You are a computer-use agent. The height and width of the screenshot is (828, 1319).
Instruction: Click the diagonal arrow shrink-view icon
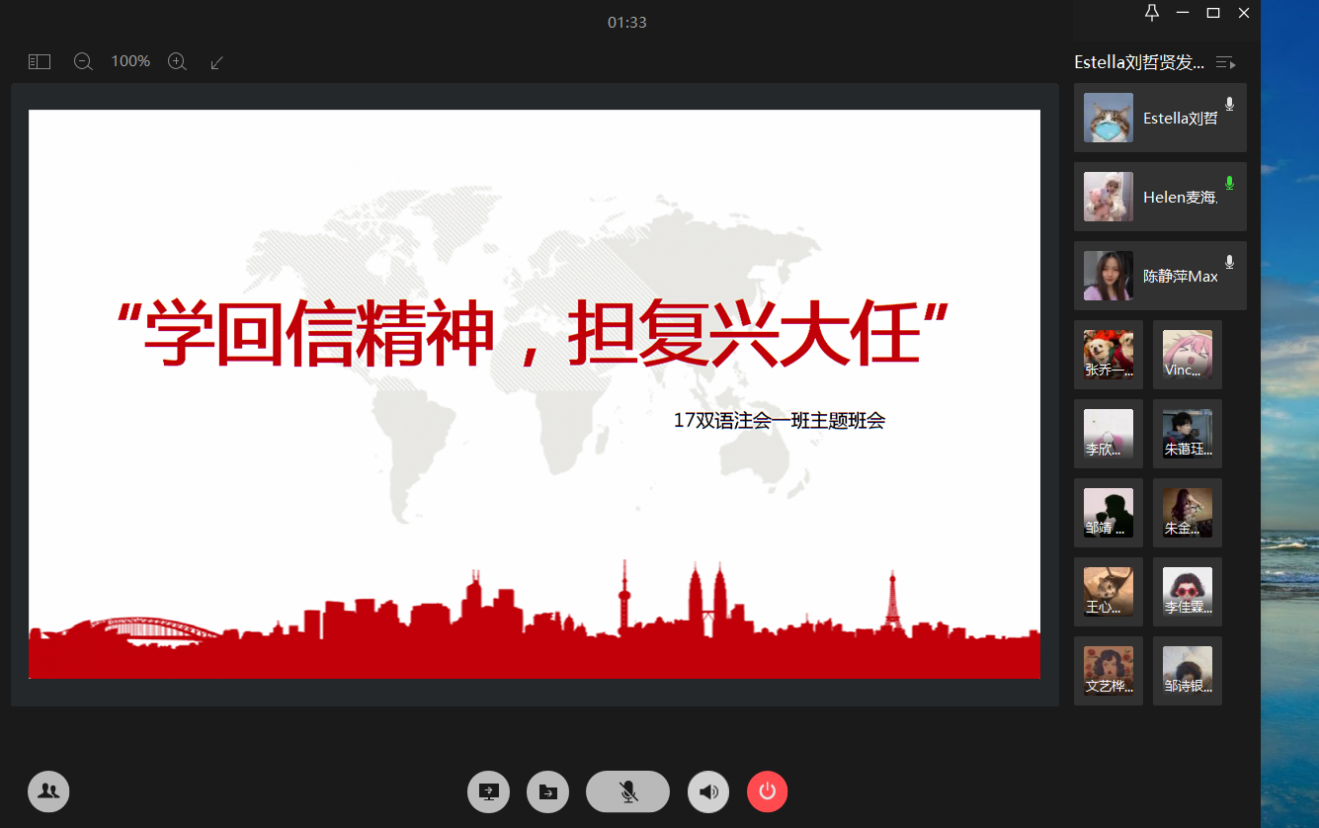(x=217, y=62)
